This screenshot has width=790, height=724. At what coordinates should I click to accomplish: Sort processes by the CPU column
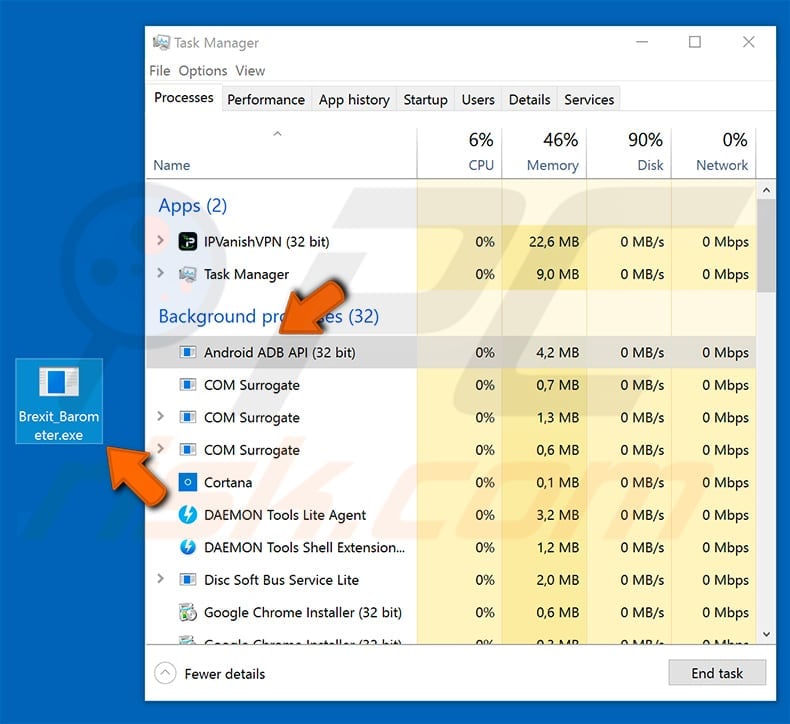point(459,153)
